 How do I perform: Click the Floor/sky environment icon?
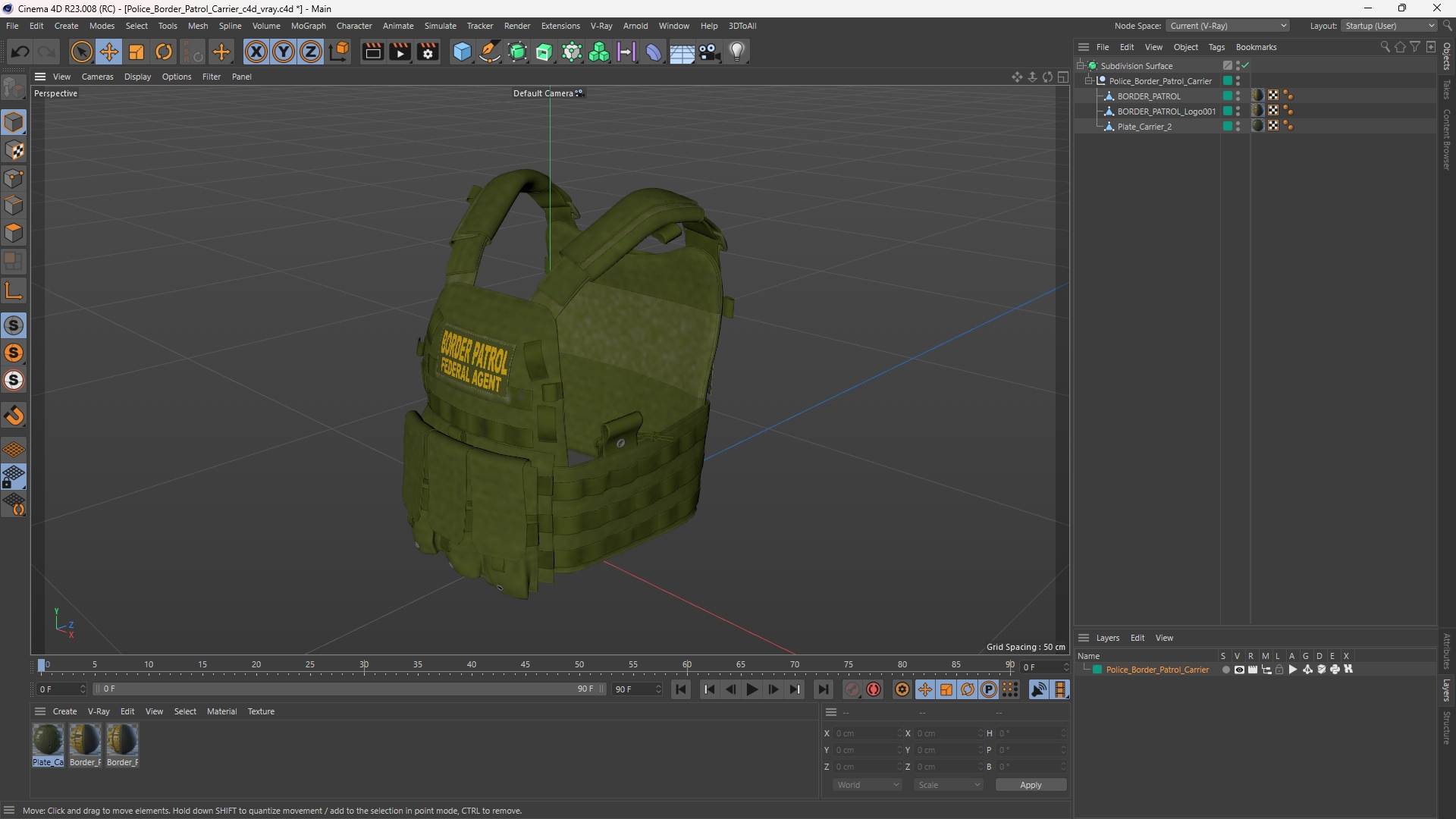pos(682,52)
